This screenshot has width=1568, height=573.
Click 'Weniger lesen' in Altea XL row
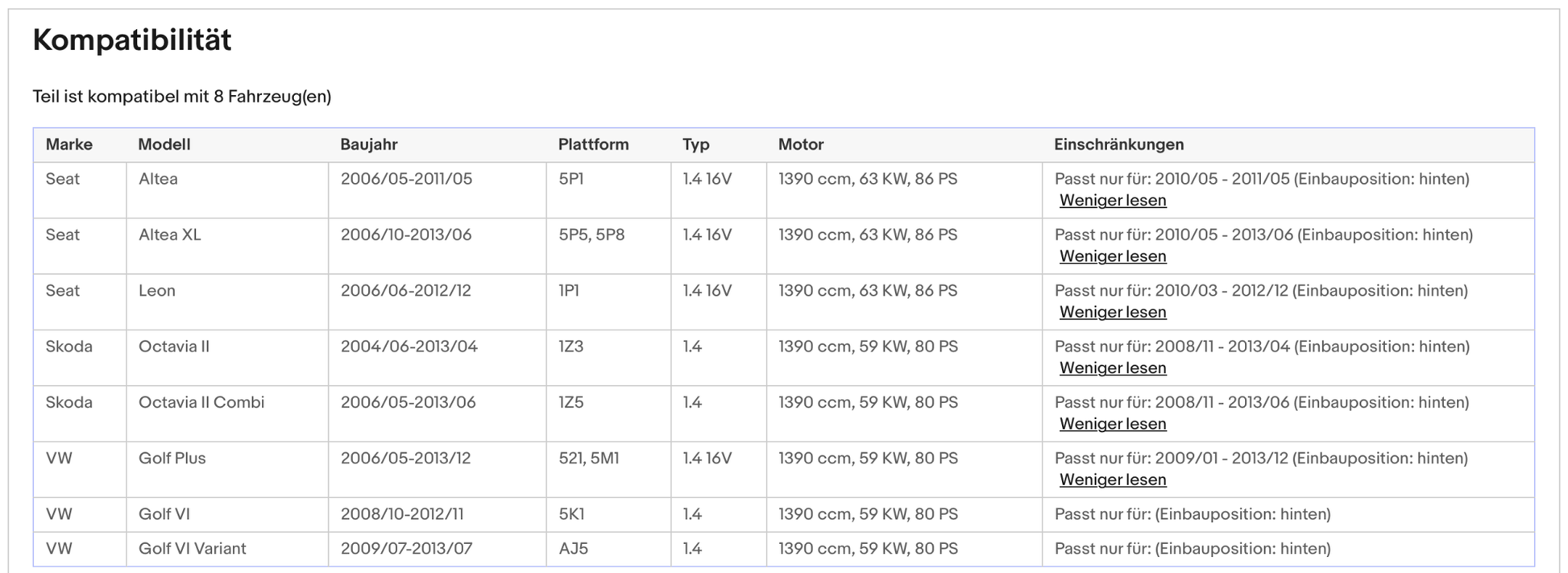pos(1112,256)
